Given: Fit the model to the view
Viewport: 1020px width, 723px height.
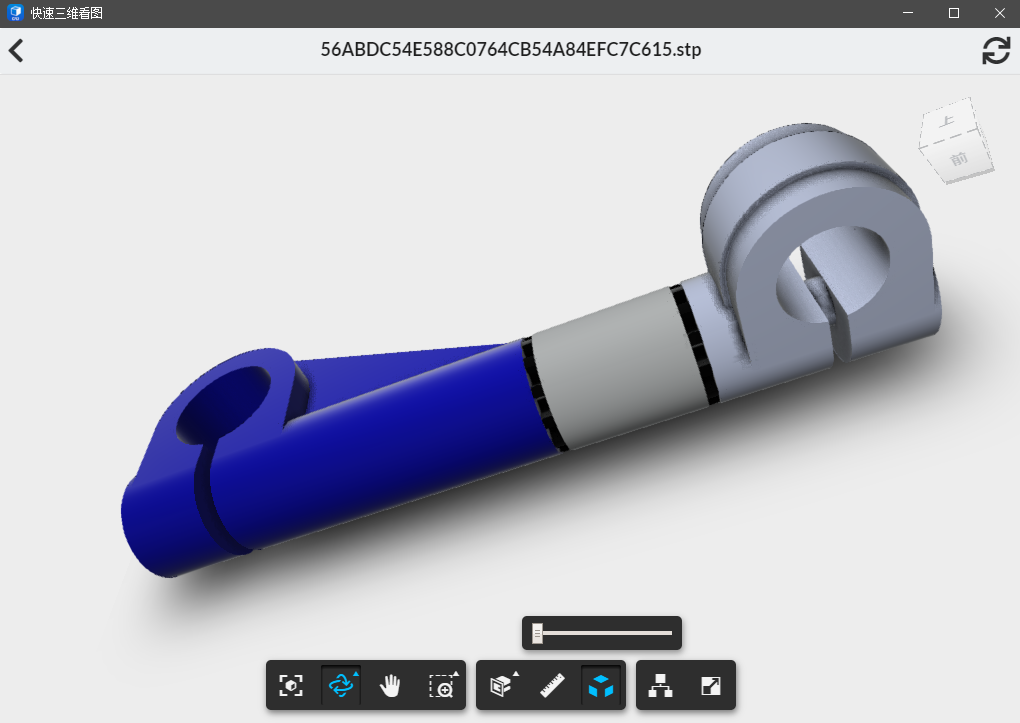Looking at the screenshot, I should (x=291, y=685).
